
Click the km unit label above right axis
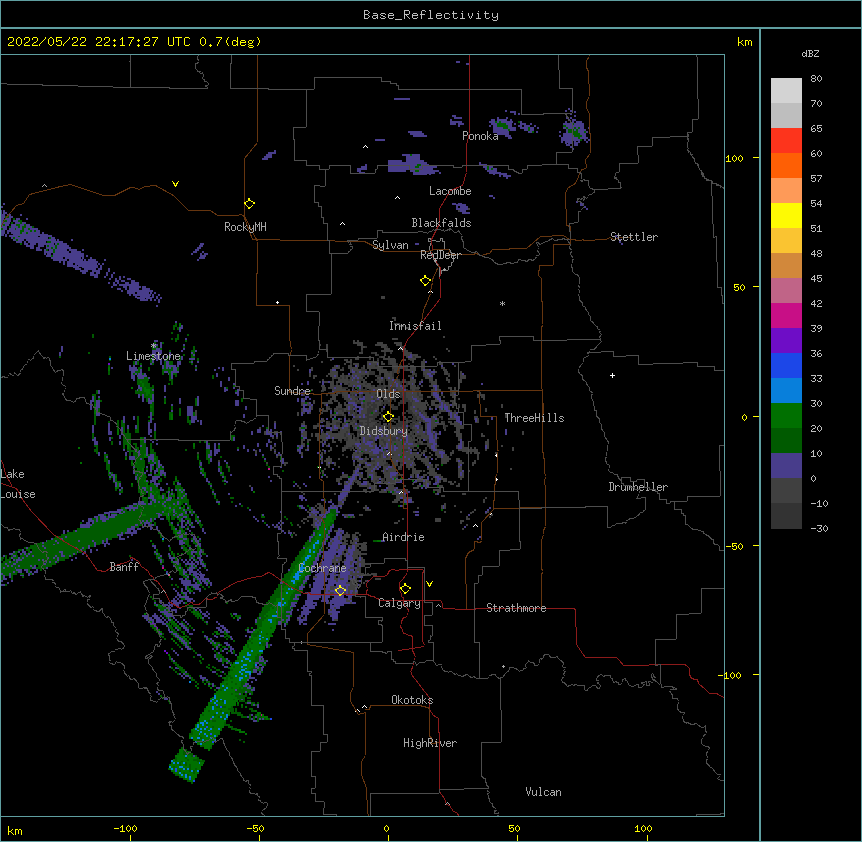click(745, 42)
